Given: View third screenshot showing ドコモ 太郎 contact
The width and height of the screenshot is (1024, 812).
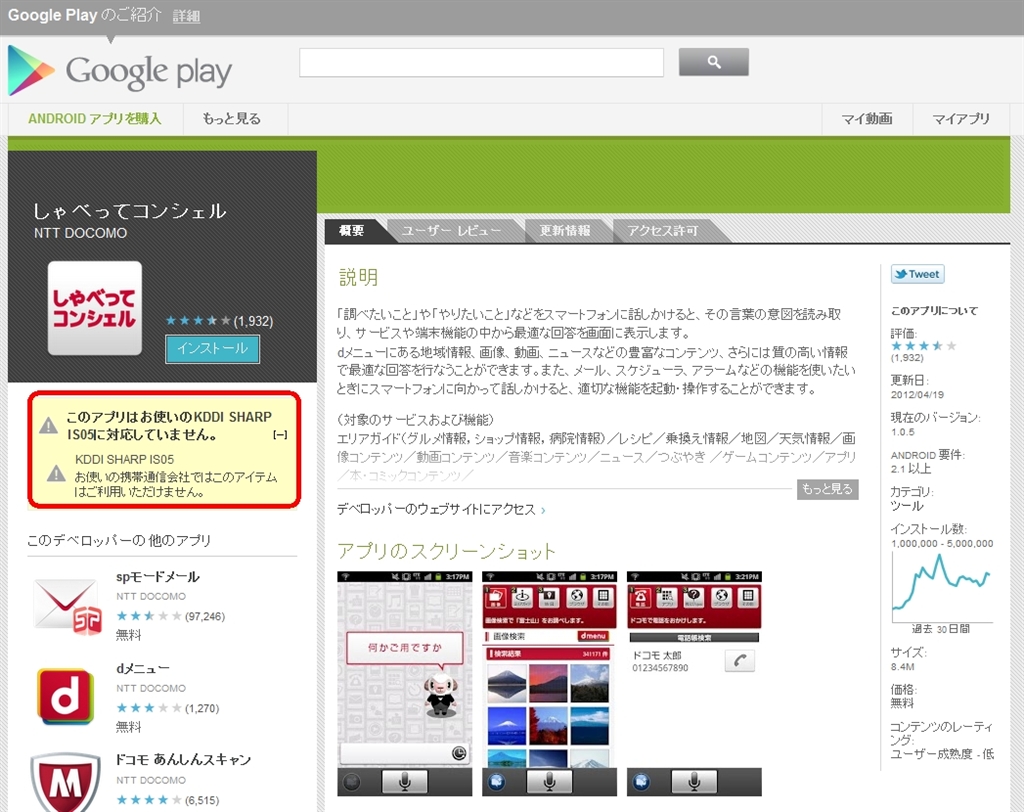Looking at the screenshot, I should pyautogui.click(x=694, y=683).
